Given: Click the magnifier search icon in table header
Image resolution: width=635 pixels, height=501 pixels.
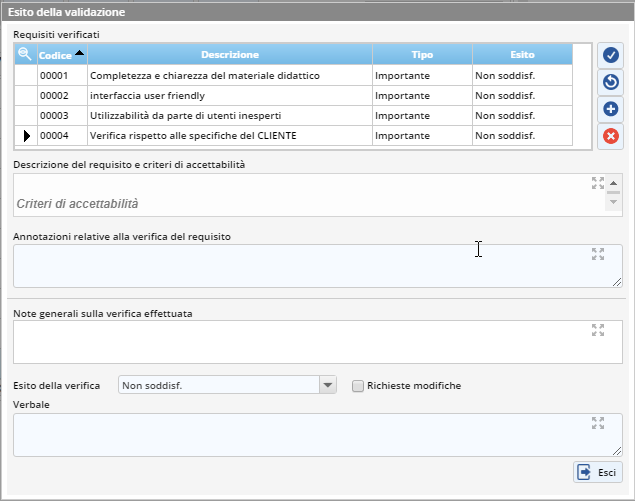Looking at the screenshot, I should [26, 54].
